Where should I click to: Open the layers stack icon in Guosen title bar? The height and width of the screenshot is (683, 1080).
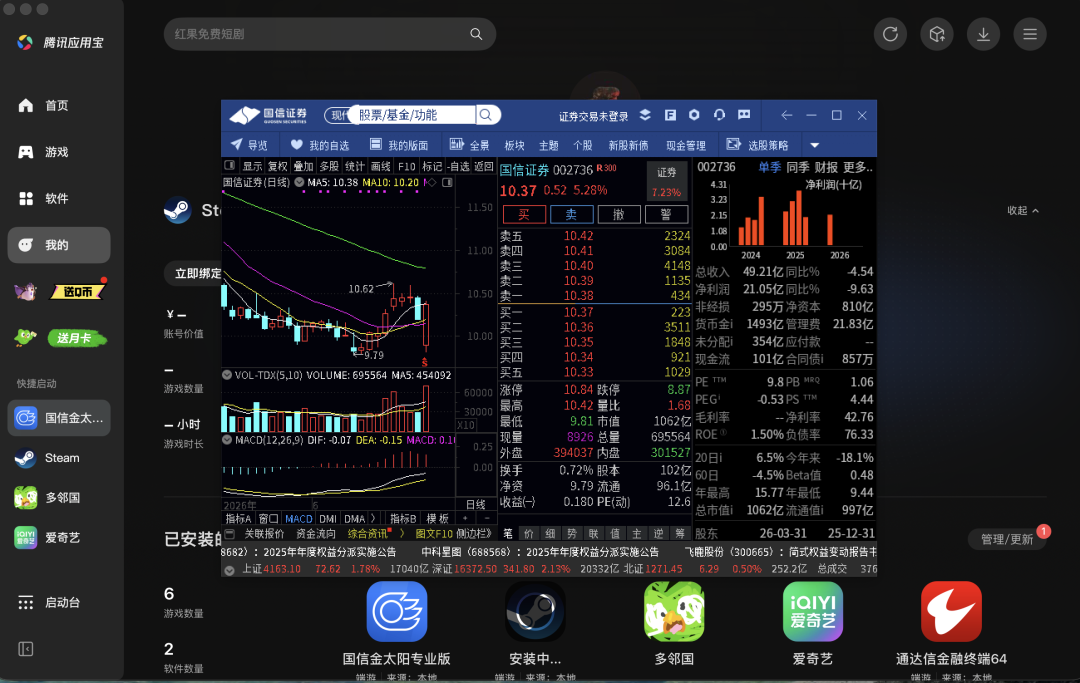[x=645, y=115]
